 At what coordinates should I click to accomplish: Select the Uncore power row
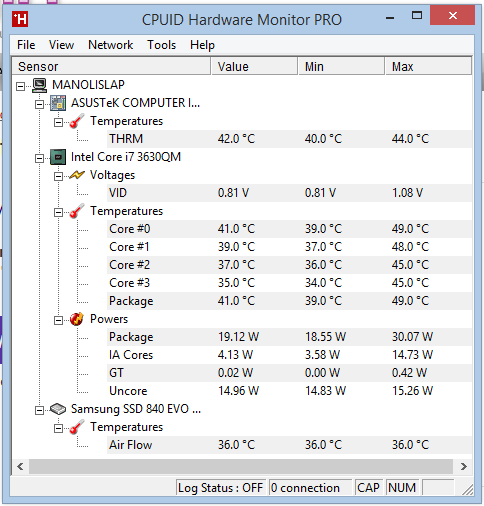pos(290,391)
